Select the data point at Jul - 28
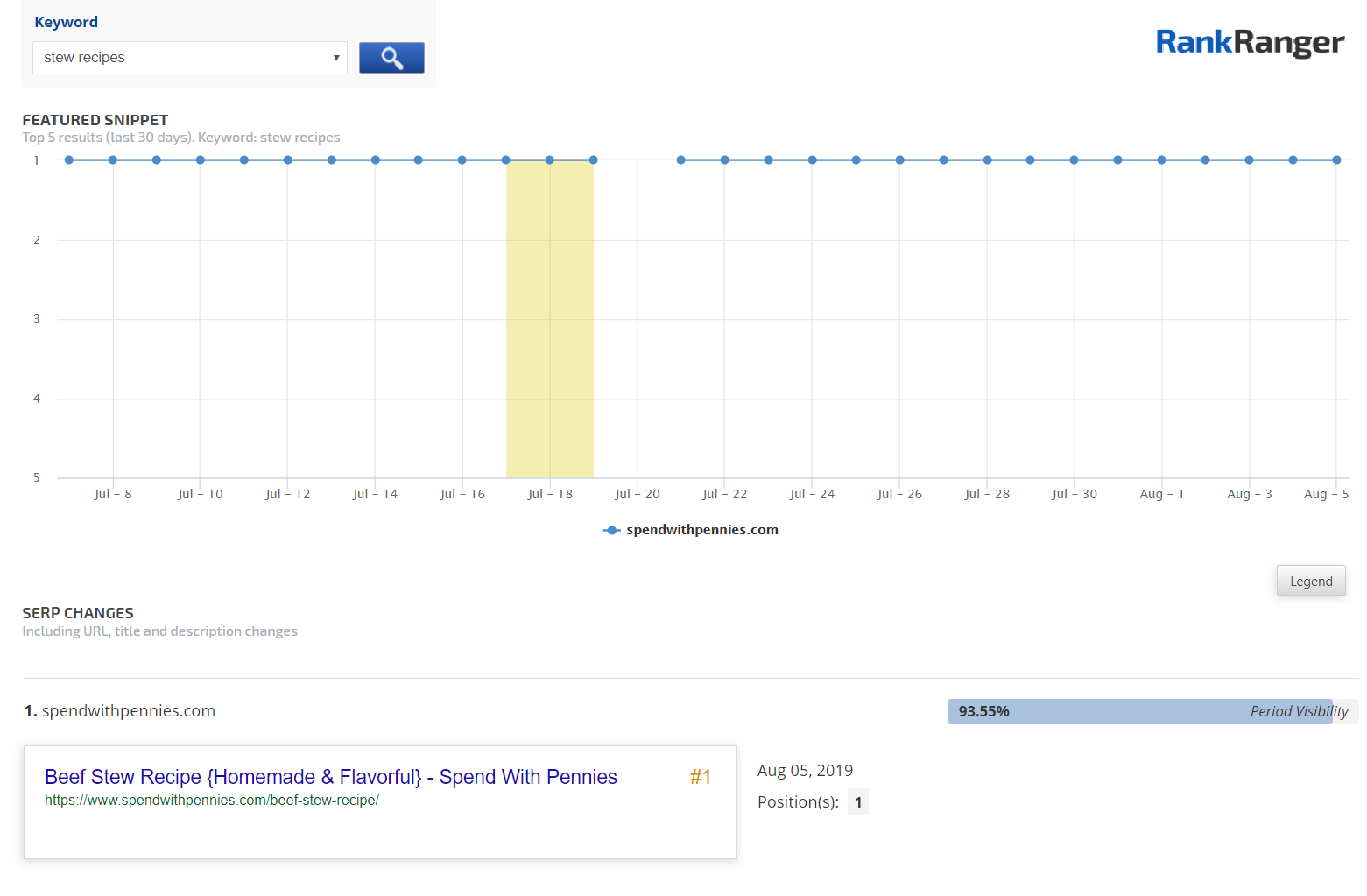1367x896 pixels. click(x=987, y=160)
